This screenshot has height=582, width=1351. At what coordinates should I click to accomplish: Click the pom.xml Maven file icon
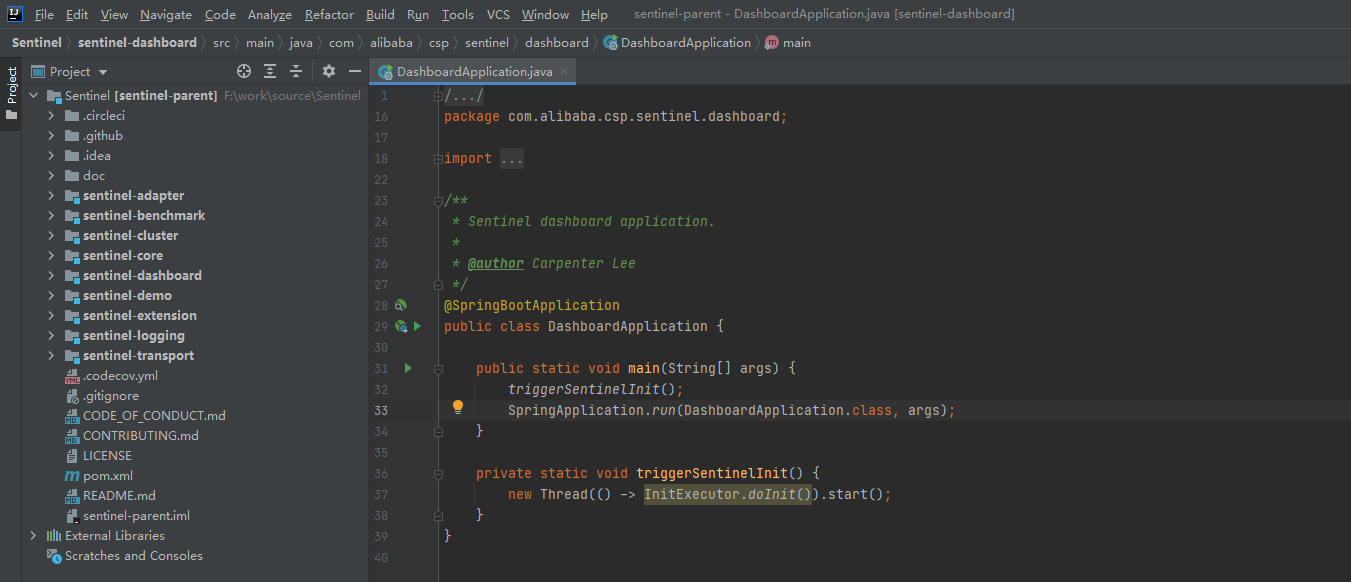tap(72, 476)
